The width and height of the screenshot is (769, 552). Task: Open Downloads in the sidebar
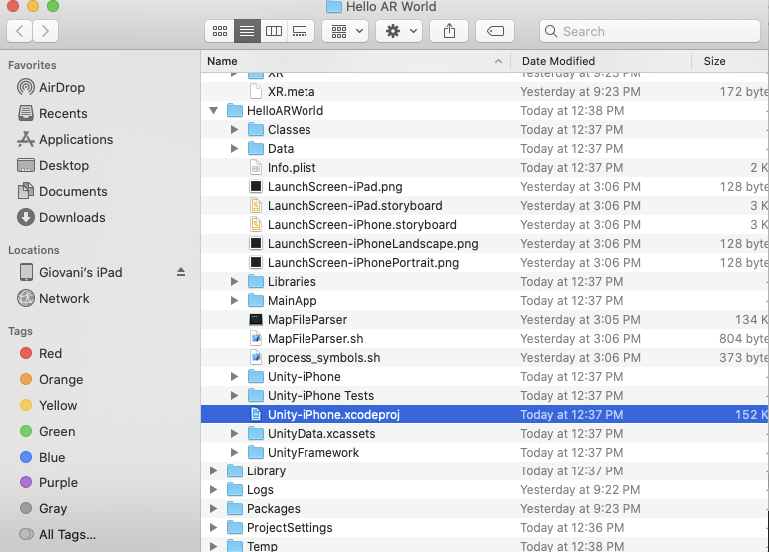(71, 217)
